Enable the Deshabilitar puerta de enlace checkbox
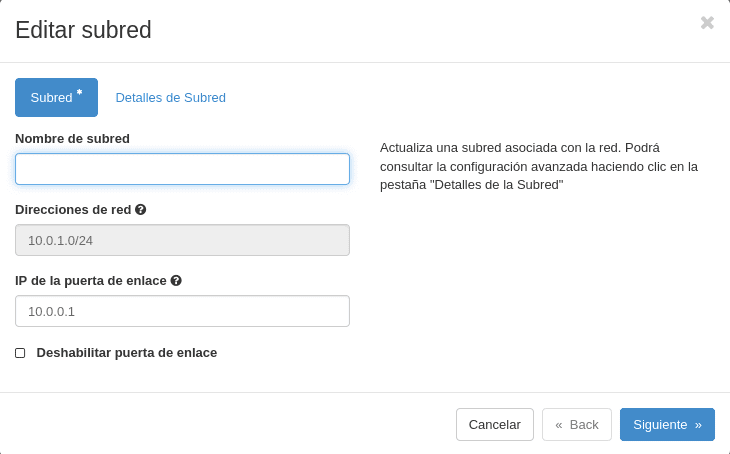Viewport: 730px width, 454px height. [20, 353]
